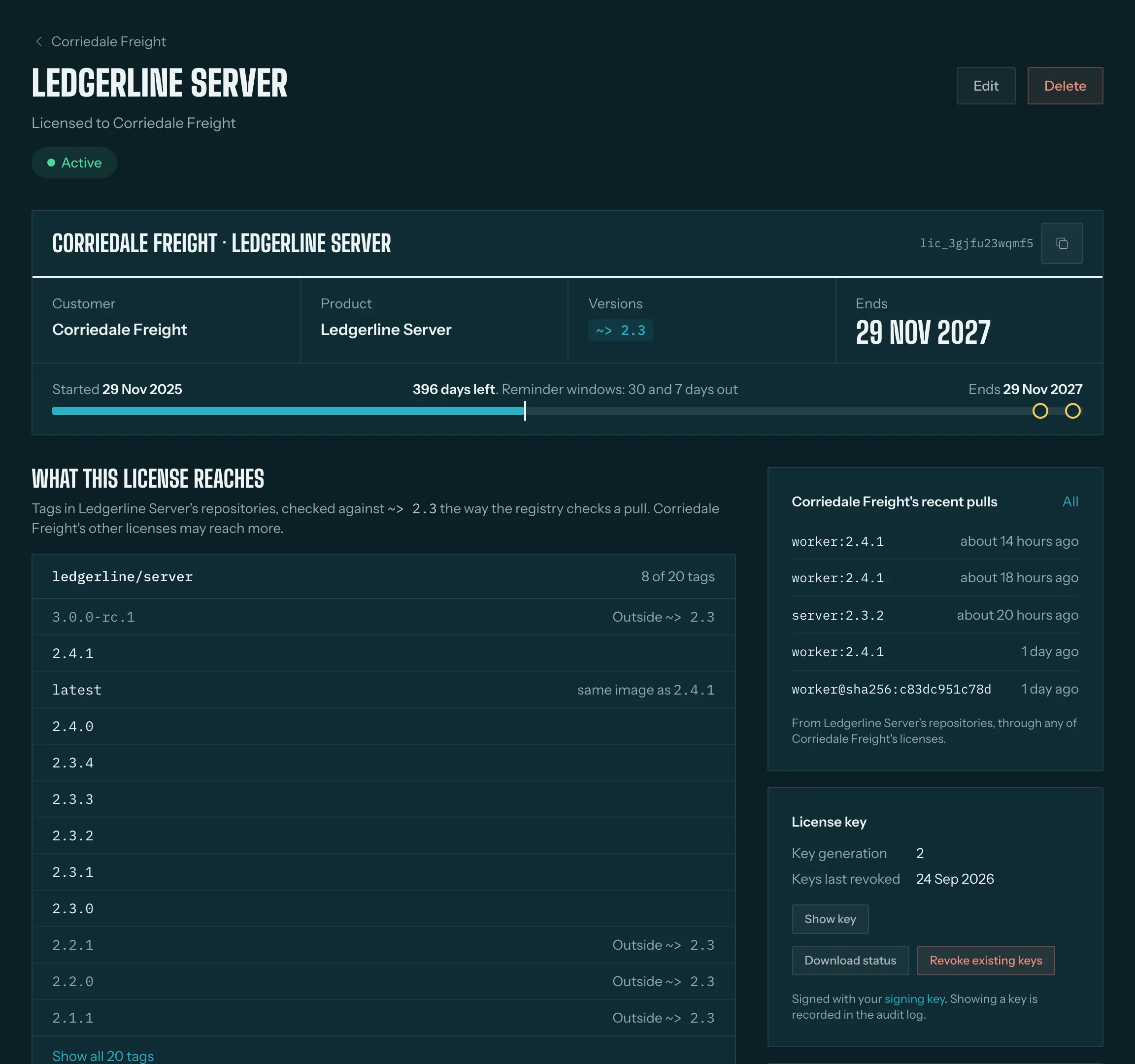Screen dimensions: 1135x1064
Task: Select the 2.2.0 tag row
Action: 384,982
